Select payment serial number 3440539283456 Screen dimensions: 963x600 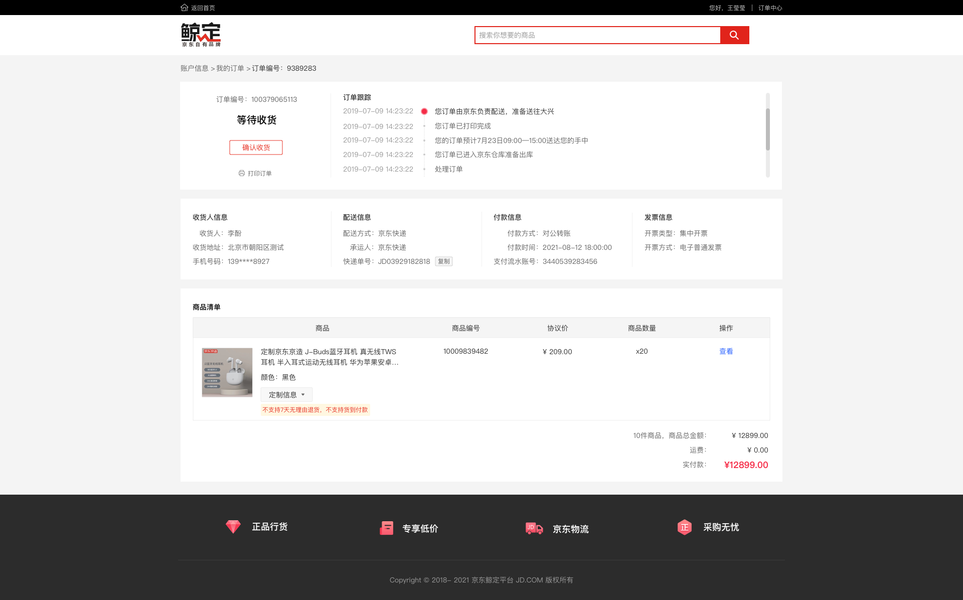click(570, 262)
